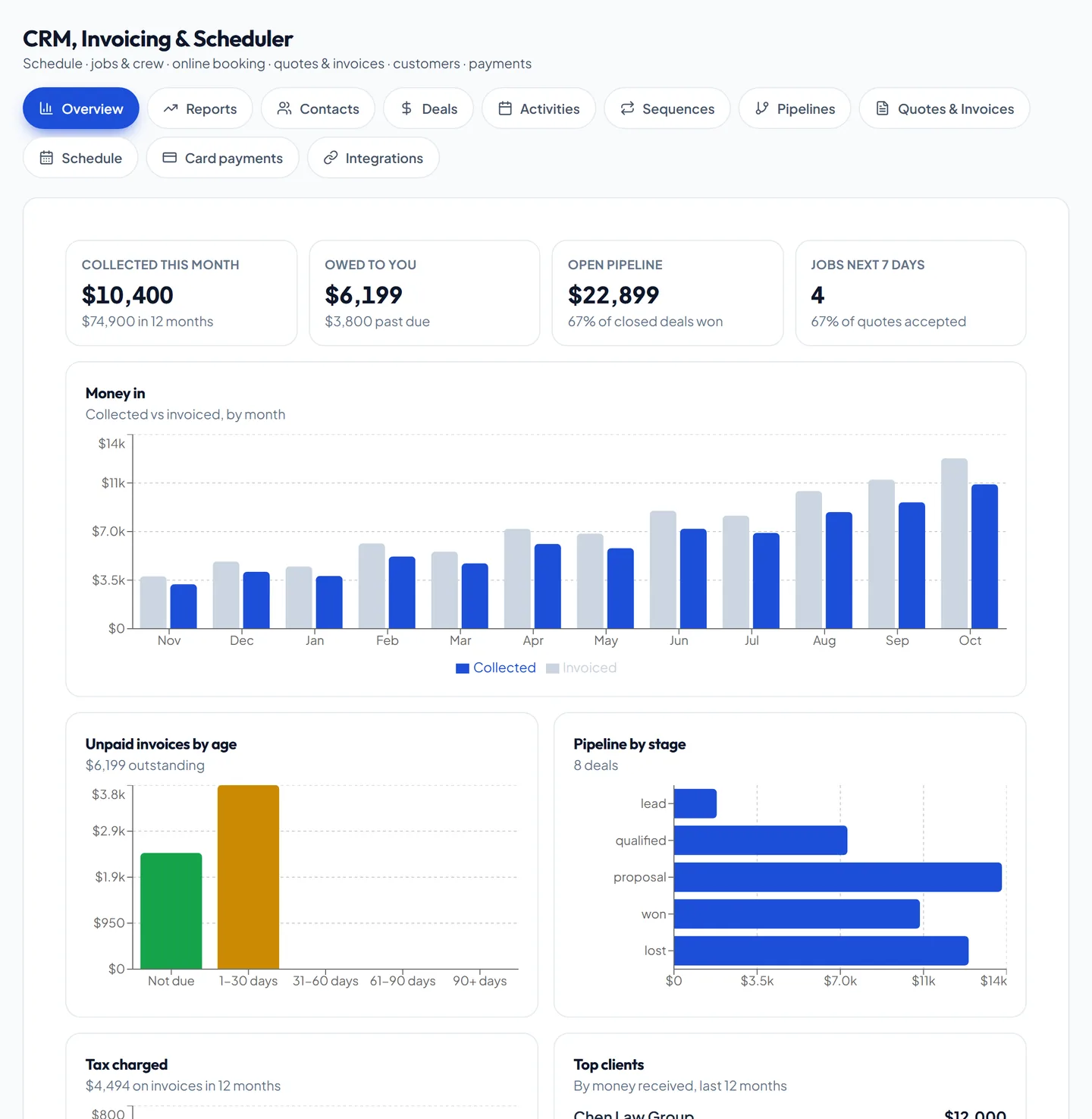Image resolution: width=1092 pixels, height=1119 pixels.
Task: Click the Collected This Month card
Action: point(181,293)
